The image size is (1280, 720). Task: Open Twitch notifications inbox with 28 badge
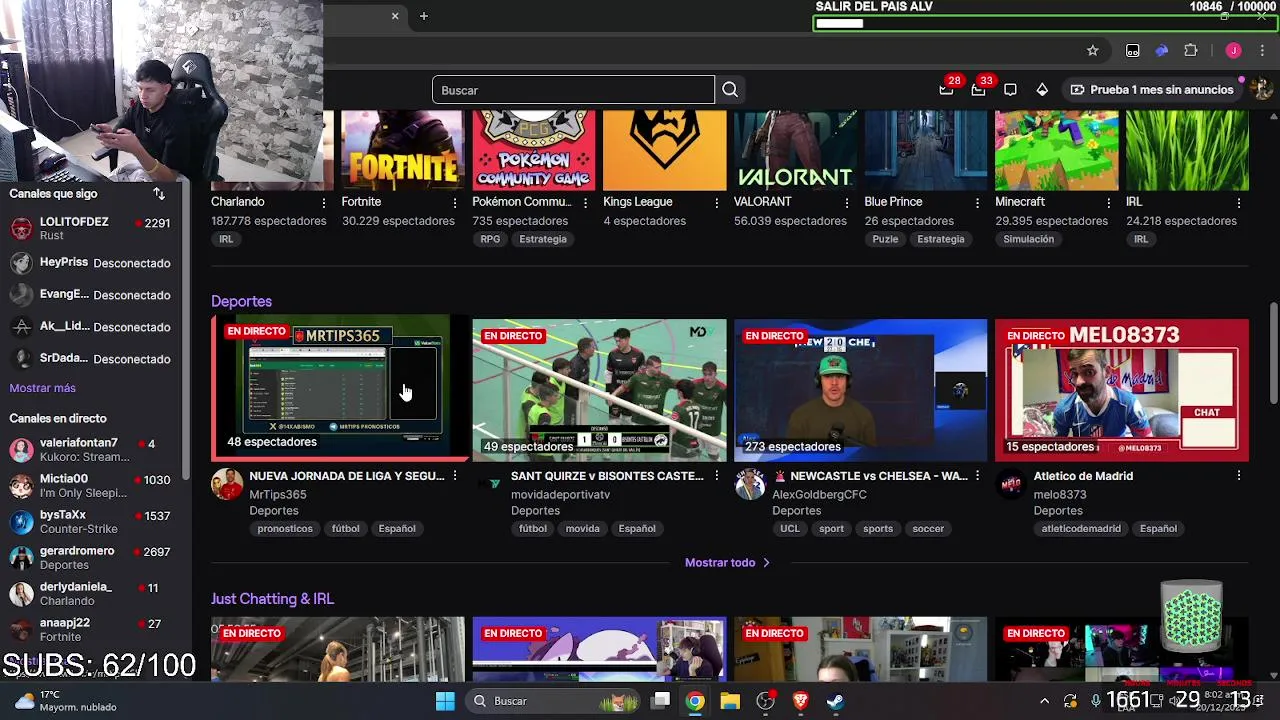coord(946,90)
